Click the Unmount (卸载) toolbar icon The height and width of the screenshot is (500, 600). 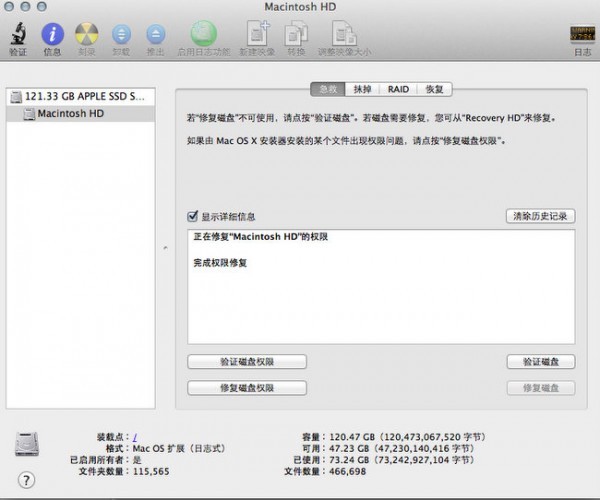pos(121,34)
